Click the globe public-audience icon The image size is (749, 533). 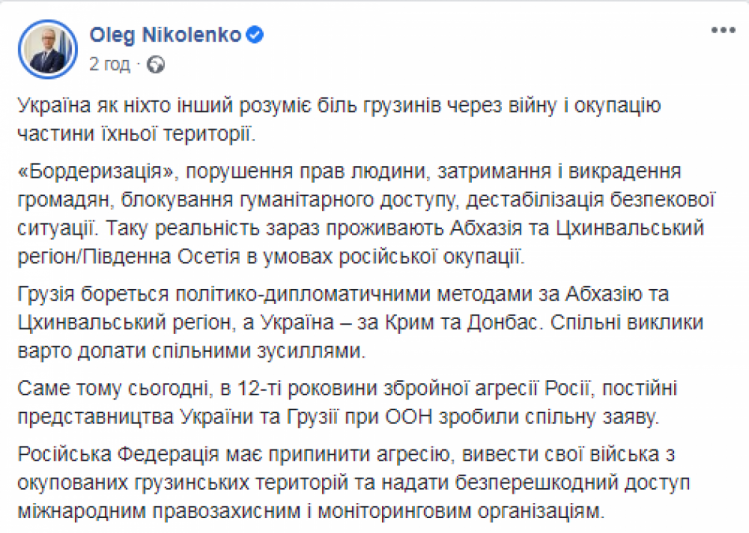pos(156,64)
